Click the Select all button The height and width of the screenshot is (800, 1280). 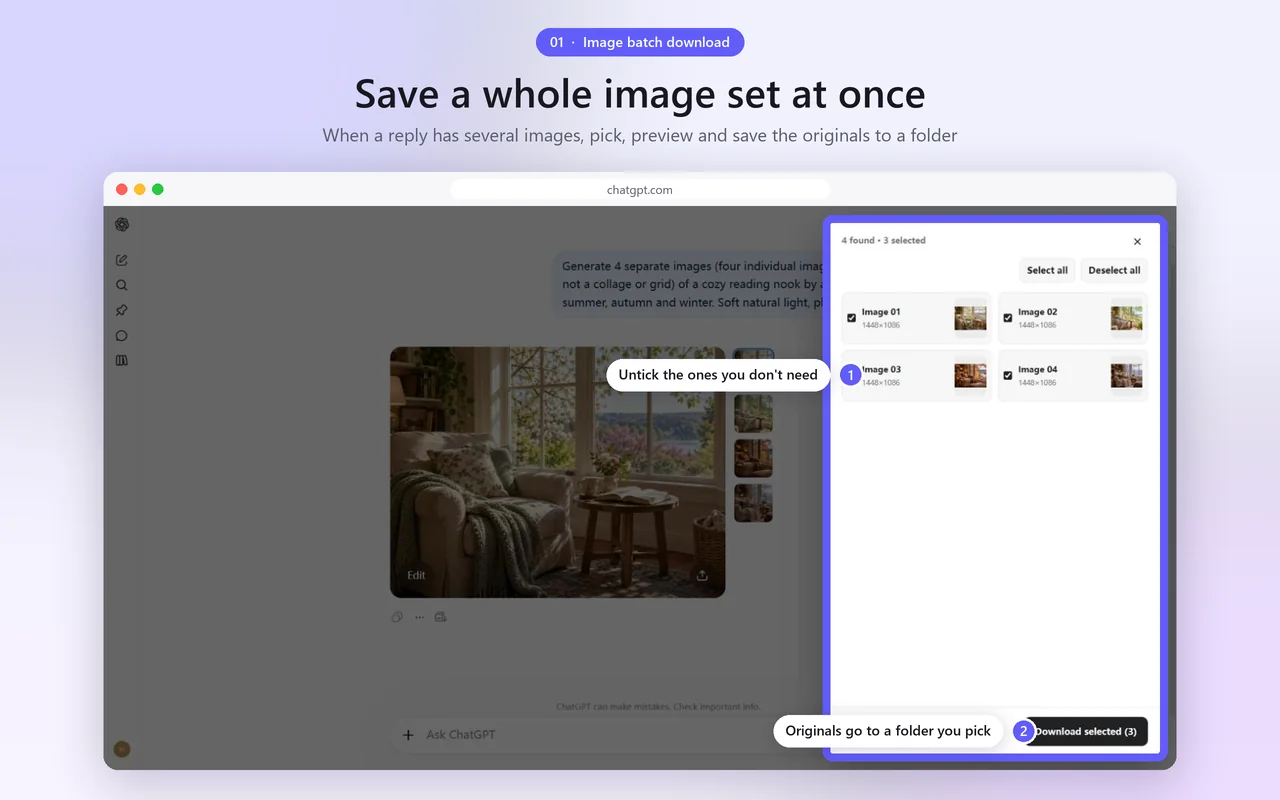pos(1047,270)
